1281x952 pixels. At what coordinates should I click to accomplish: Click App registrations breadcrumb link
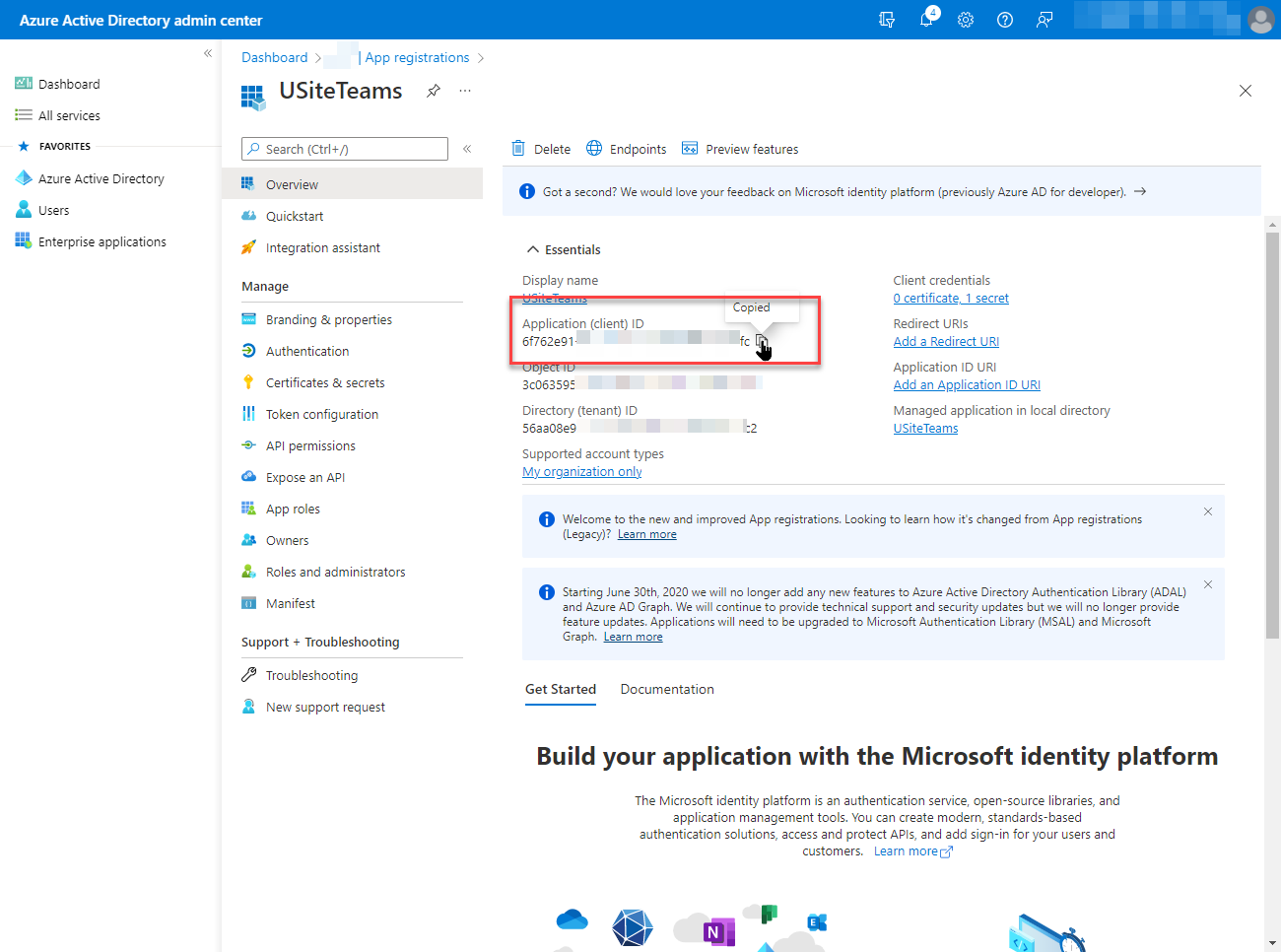[417, 57]
